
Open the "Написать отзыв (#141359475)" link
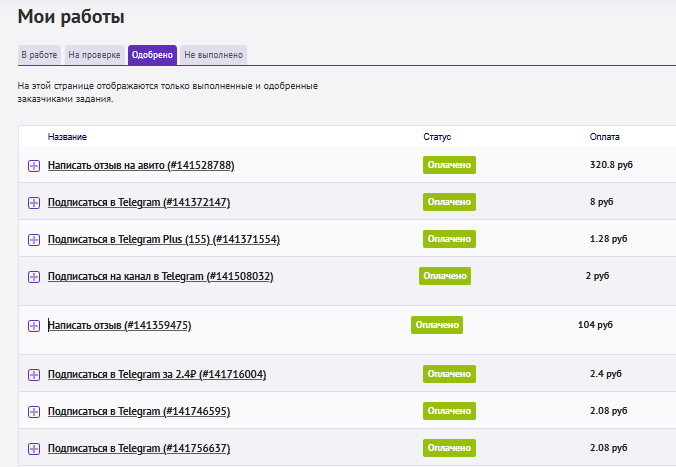coord(119,325)
